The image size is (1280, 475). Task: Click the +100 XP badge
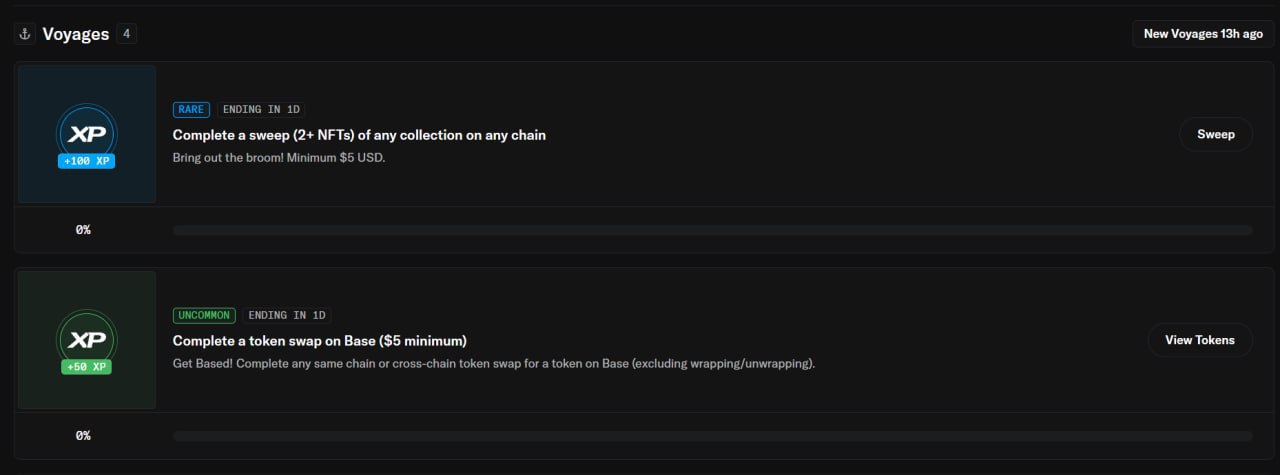point(86,161)
